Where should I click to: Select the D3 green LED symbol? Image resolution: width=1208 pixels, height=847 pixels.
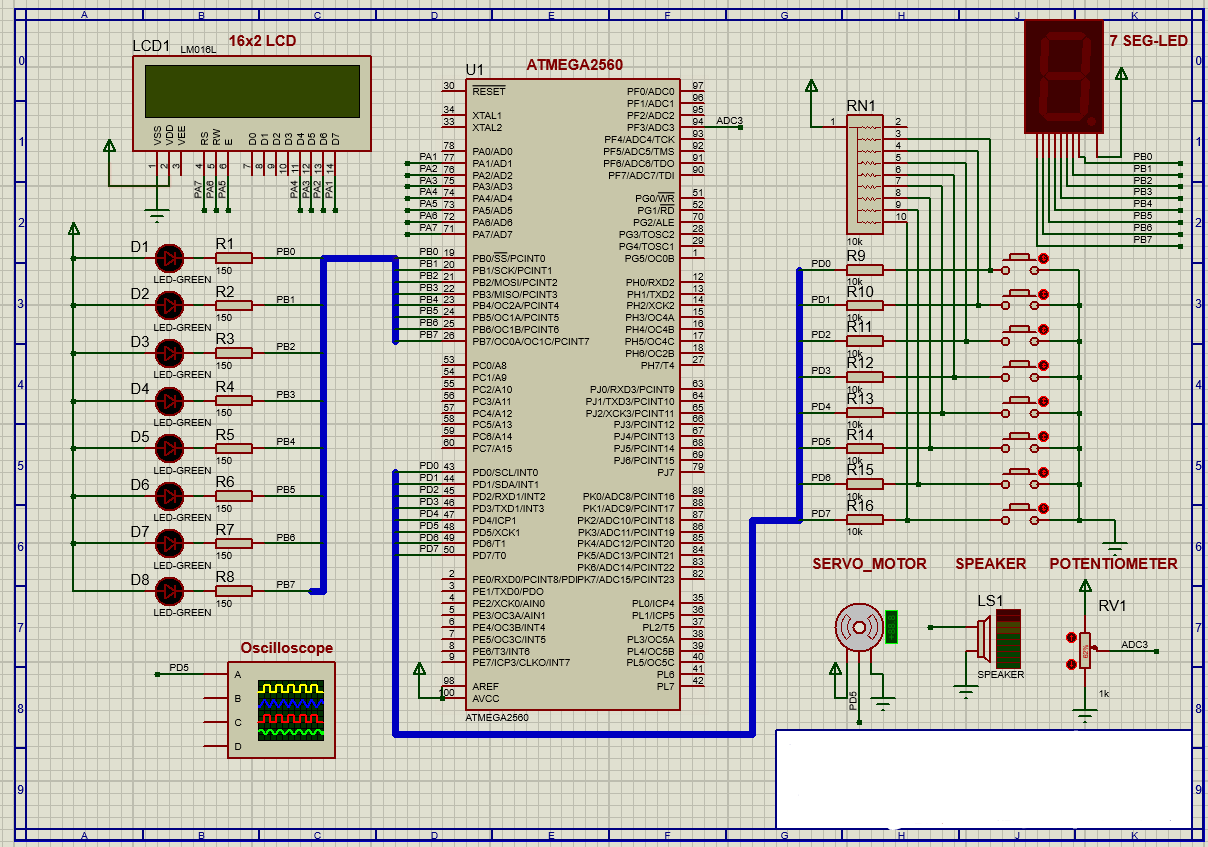(x=171, y=352)
